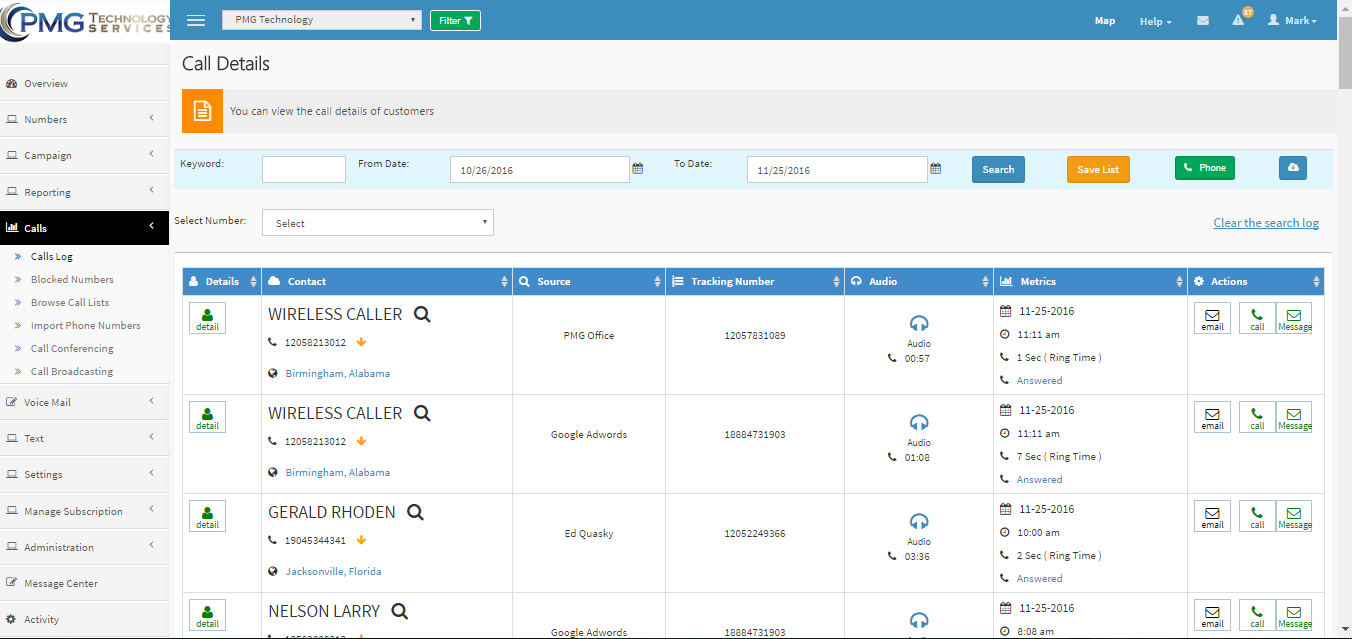This screenshot has width=1352, height=639.
Task: Expand the Campaign sidebar section
Action: click(x=84, y=155)
